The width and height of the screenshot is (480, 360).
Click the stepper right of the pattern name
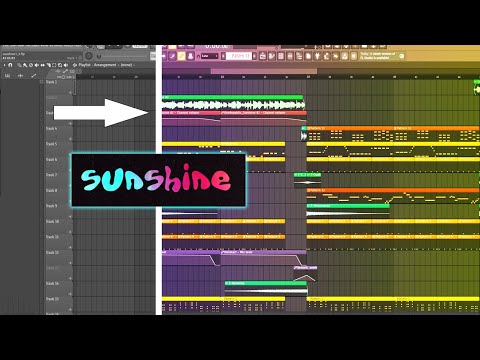[x=254, y=56]
